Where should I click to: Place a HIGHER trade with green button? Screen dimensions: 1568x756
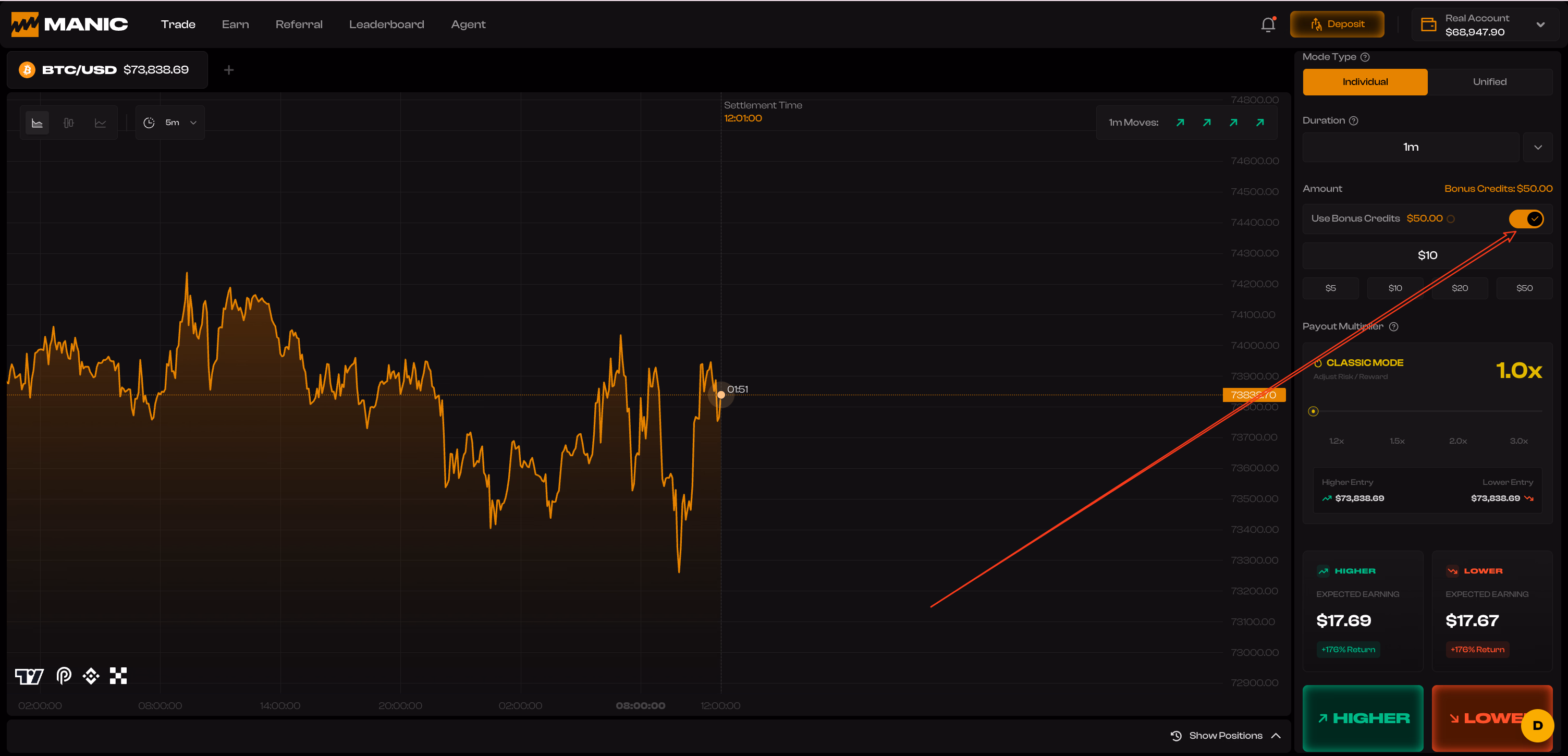[x=1363, y=718]
